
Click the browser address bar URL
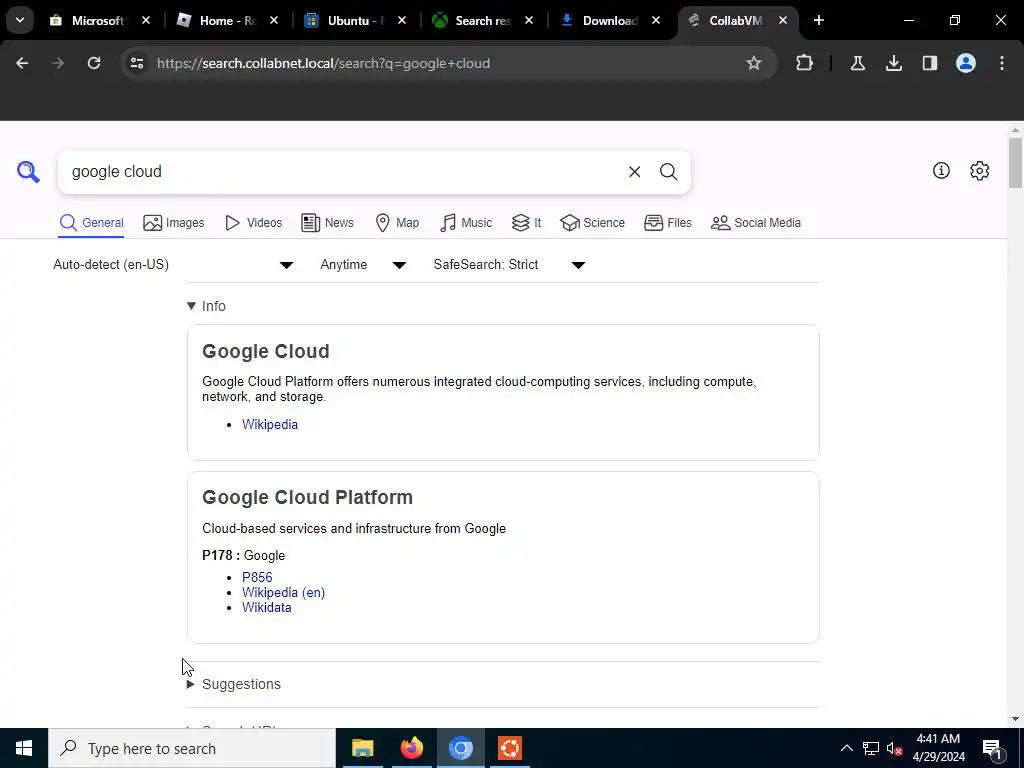pos(323,63)
